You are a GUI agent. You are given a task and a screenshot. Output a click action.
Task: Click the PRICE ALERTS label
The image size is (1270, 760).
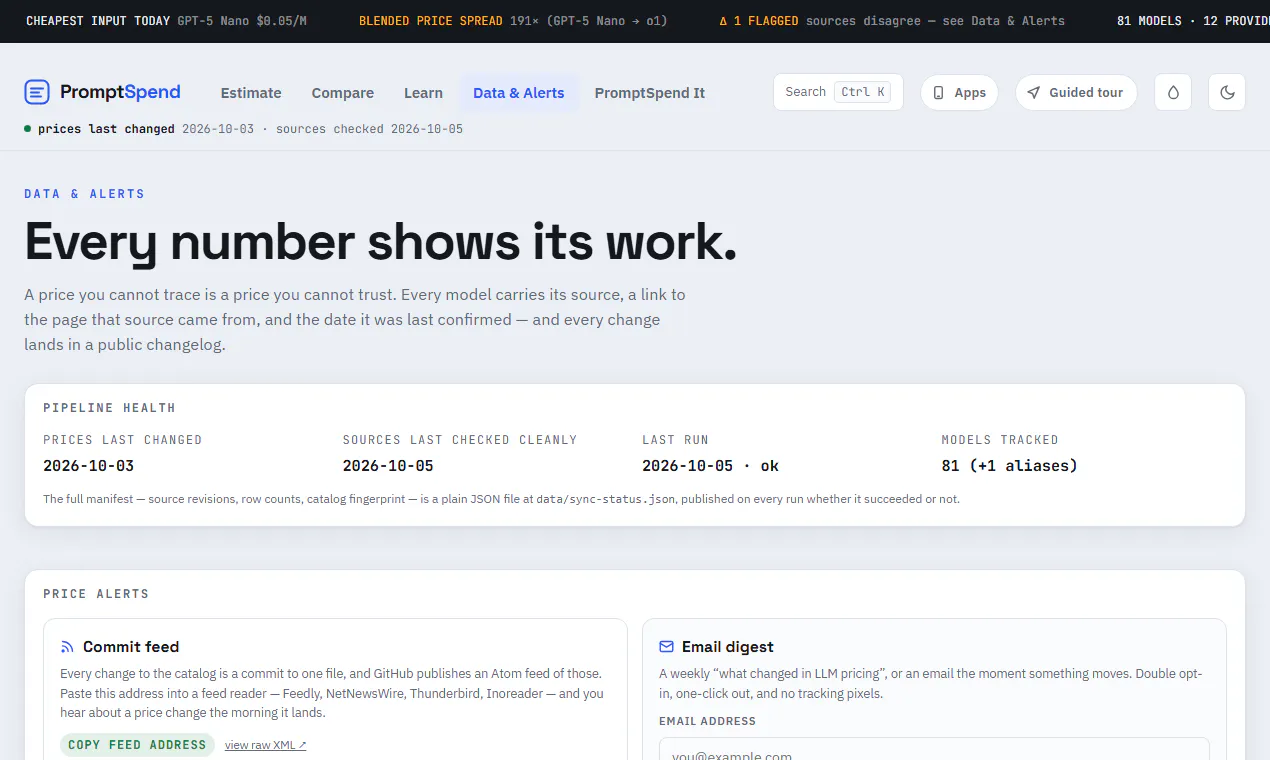pyautogui.click(x=96, y=594)
